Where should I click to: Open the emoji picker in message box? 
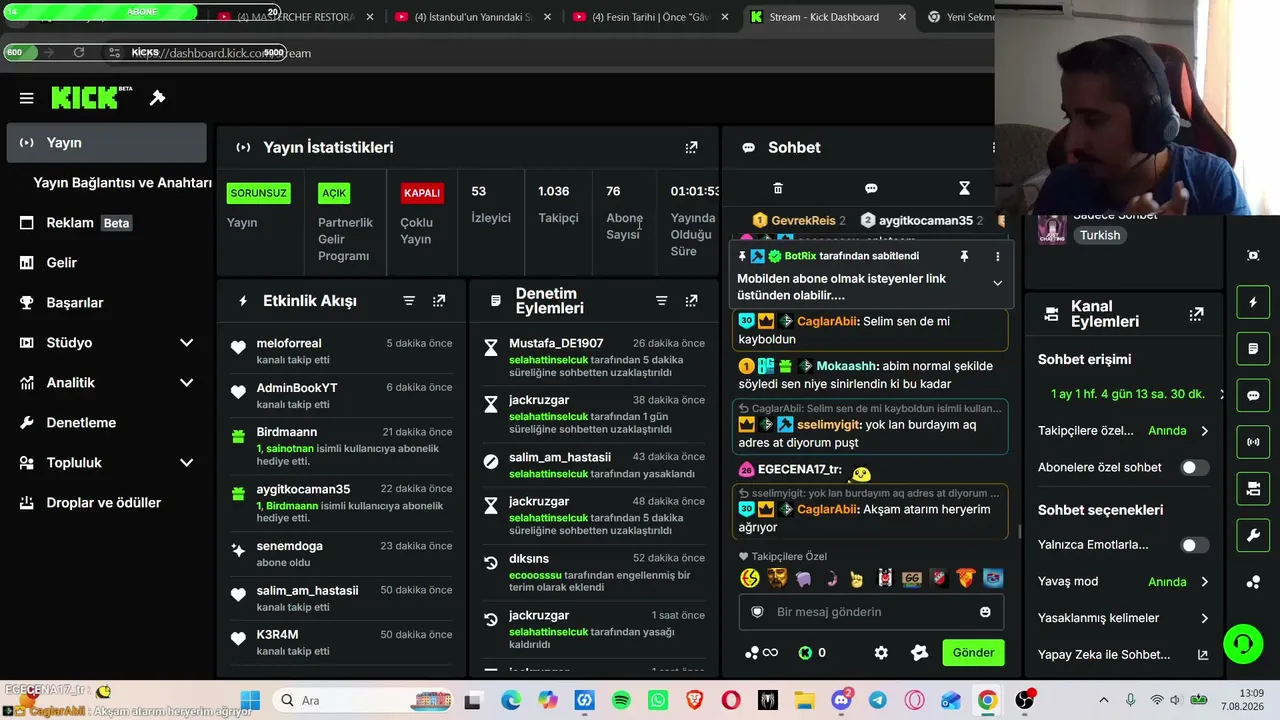pos(985,612)
